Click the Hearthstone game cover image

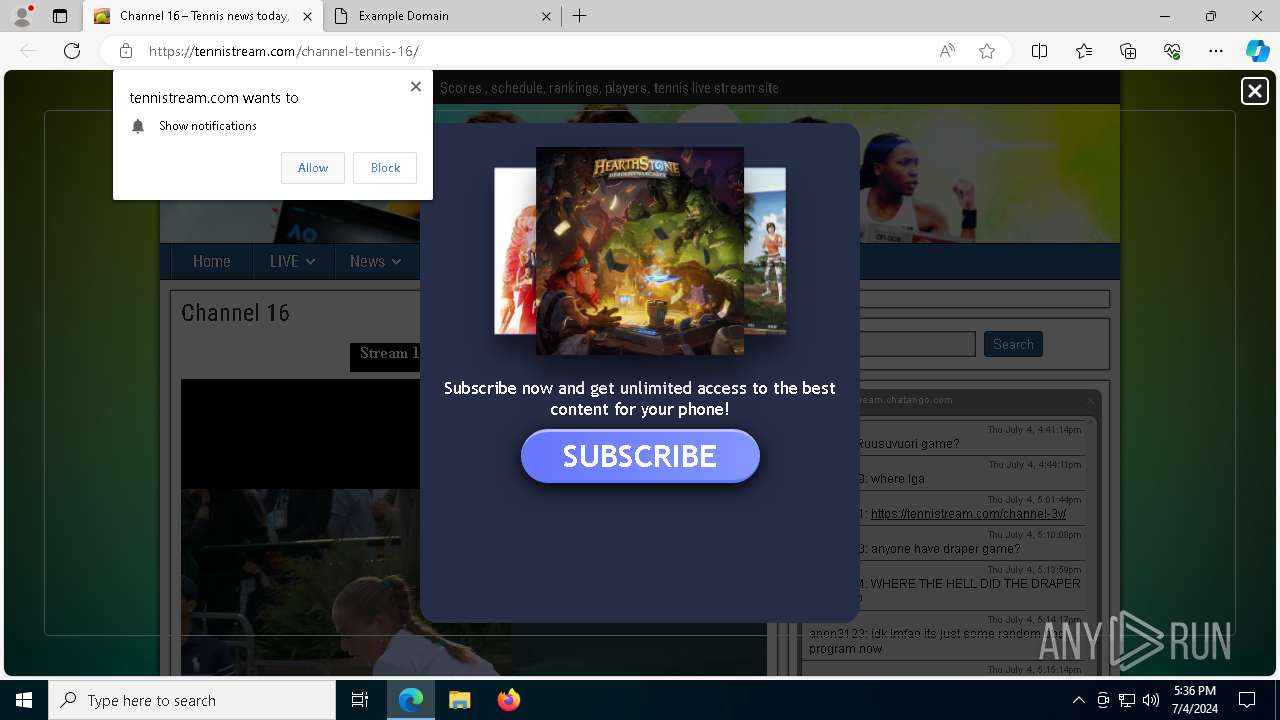[640, 251]
